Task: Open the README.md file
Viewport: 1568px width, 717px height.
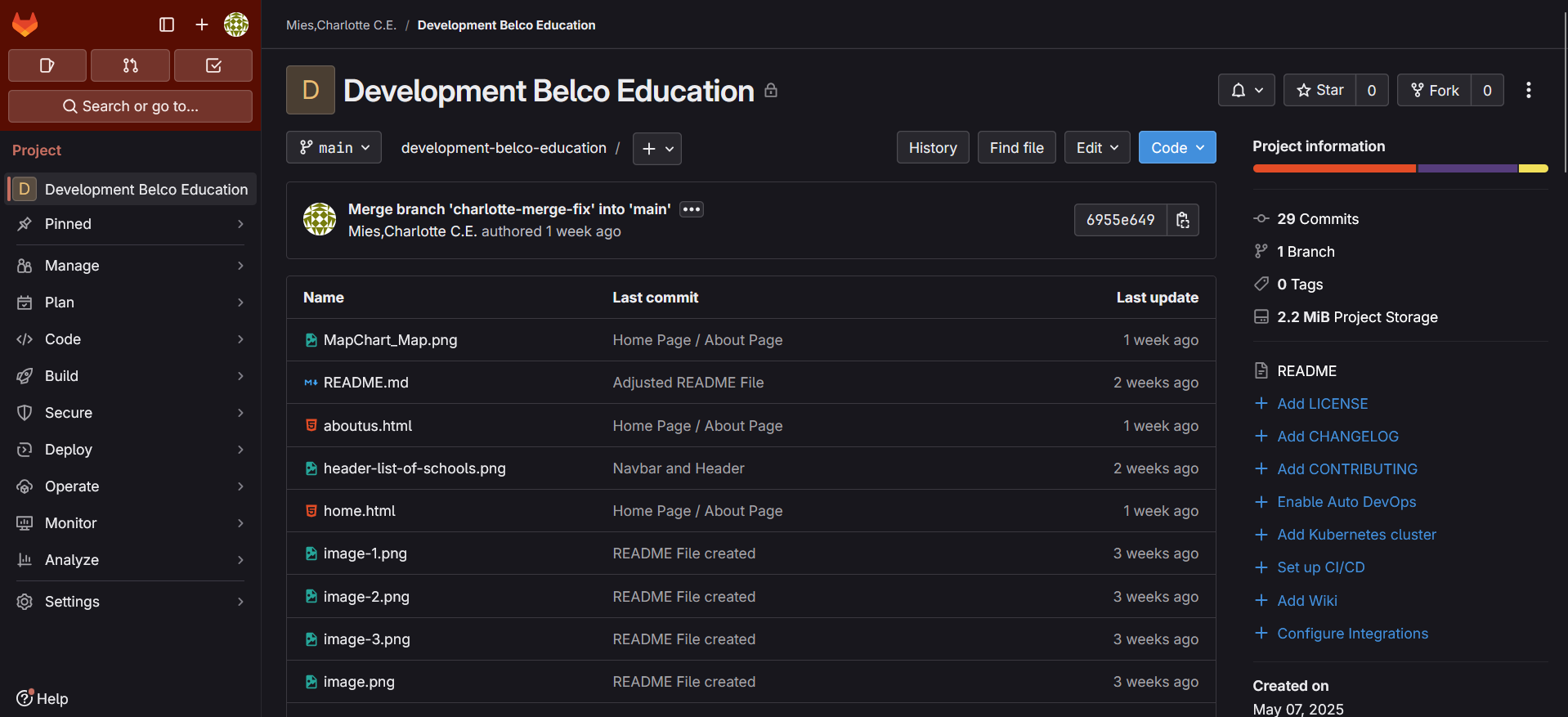Action: [365, 383]
